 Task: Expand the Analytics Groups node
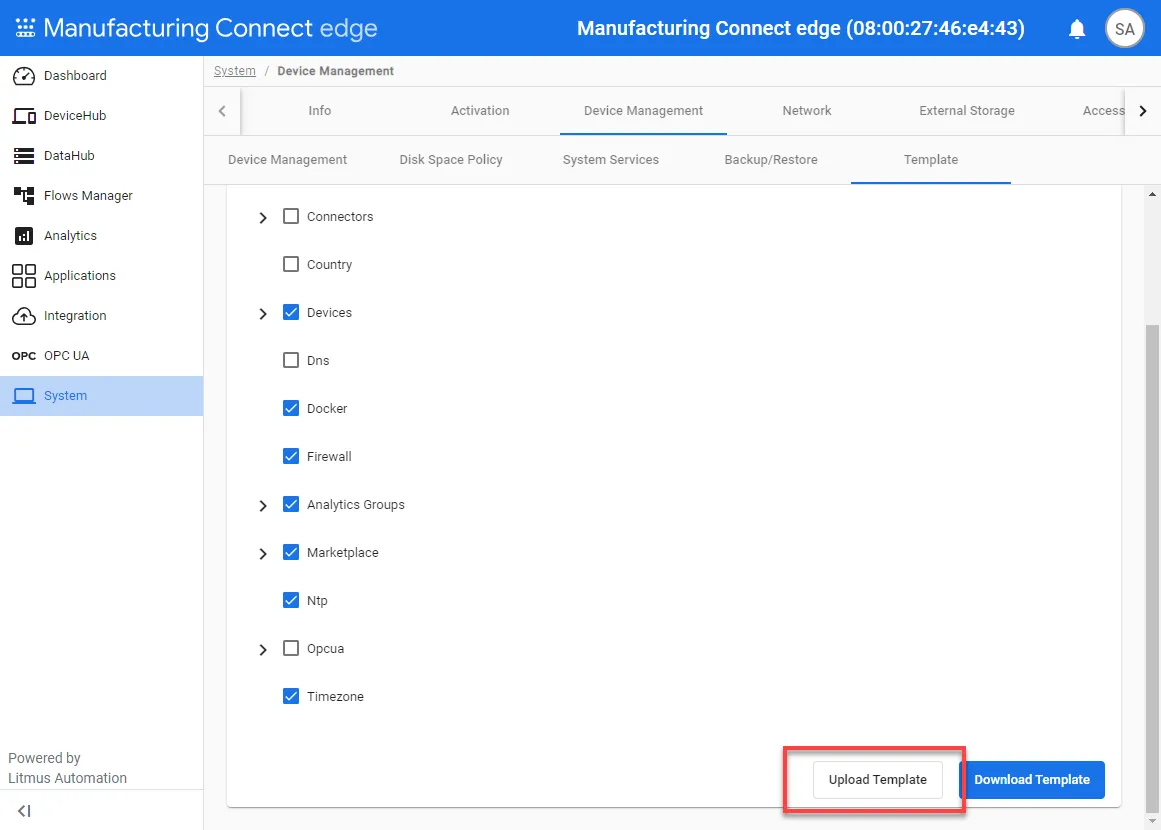[263, 506]
